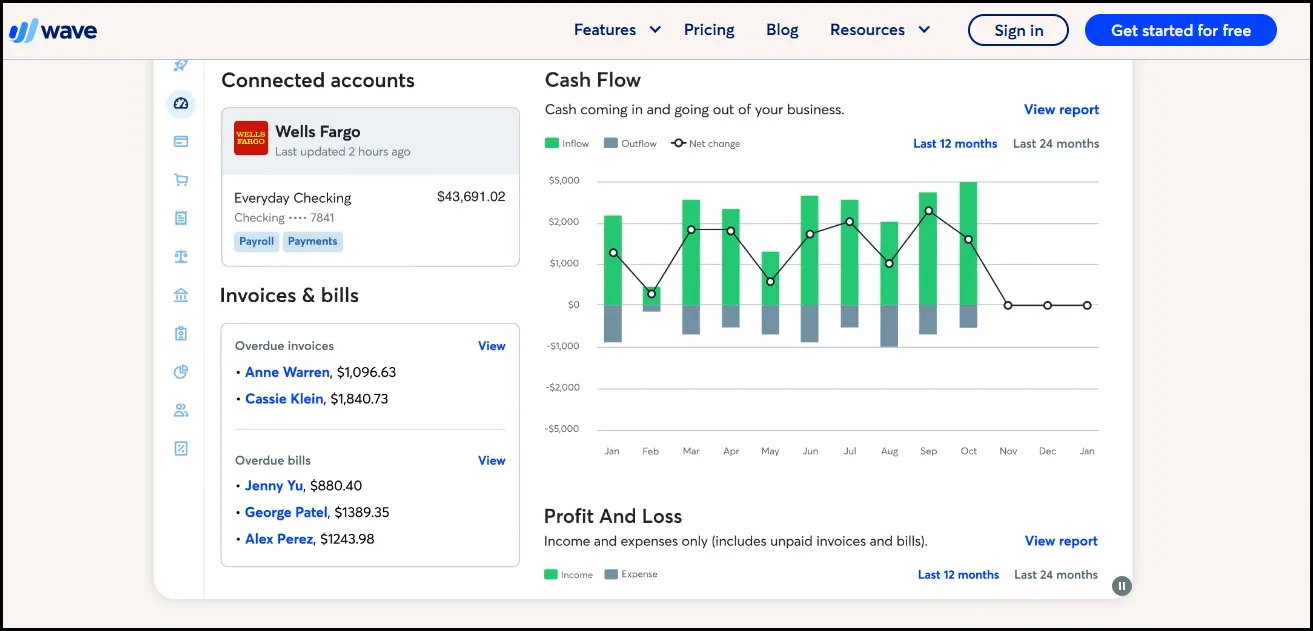Open Anne Warren's overdue invoice

(286, 371)
